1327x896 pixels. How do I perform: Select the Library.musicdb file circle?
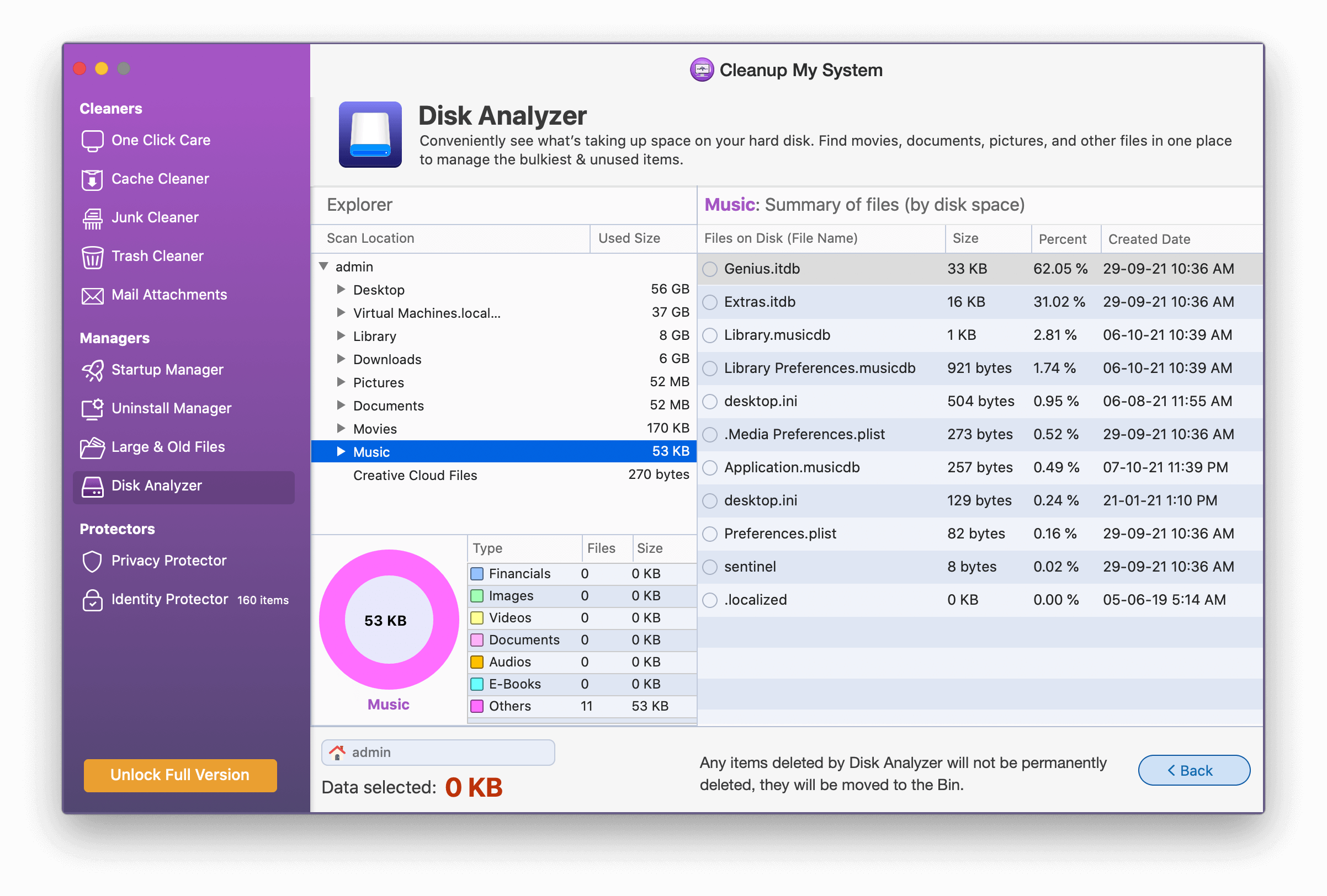(710, 335)
